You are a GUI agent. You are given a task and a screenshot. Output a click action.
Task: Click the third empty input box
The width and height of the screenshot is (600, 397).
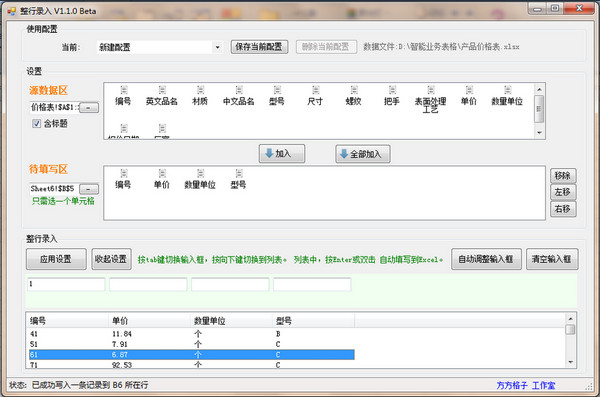click(230, 284)
